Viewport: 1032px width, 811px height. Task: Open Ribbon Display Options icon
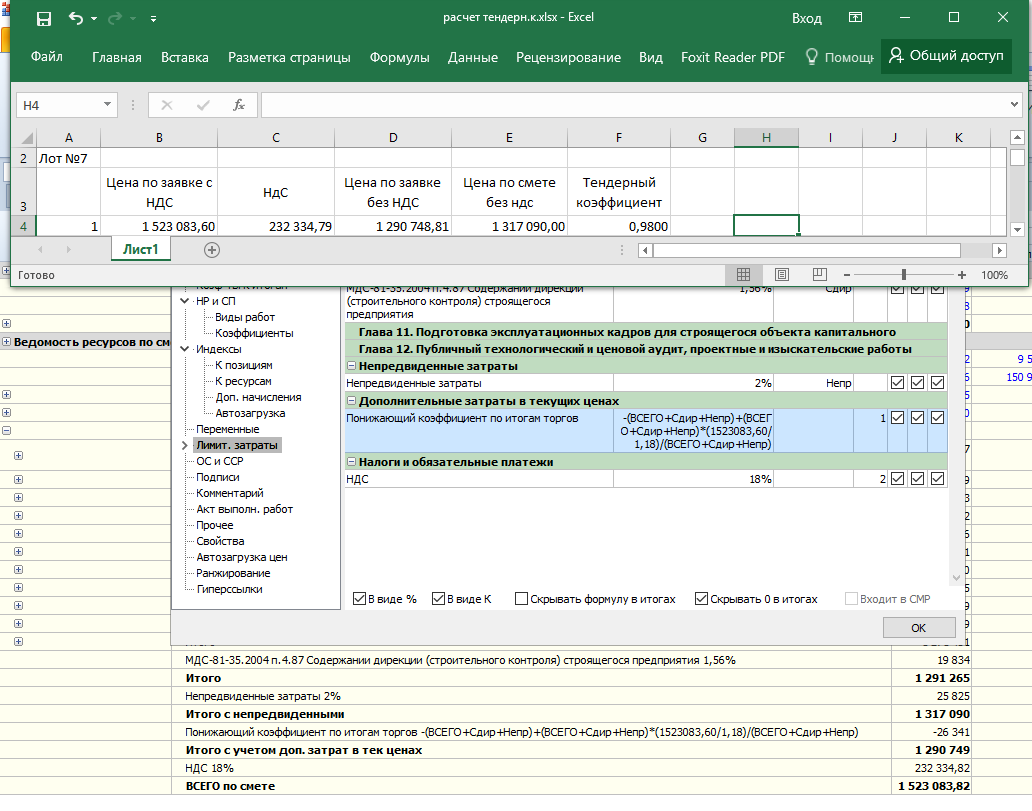pyautogui.click(x=855, y=18)
